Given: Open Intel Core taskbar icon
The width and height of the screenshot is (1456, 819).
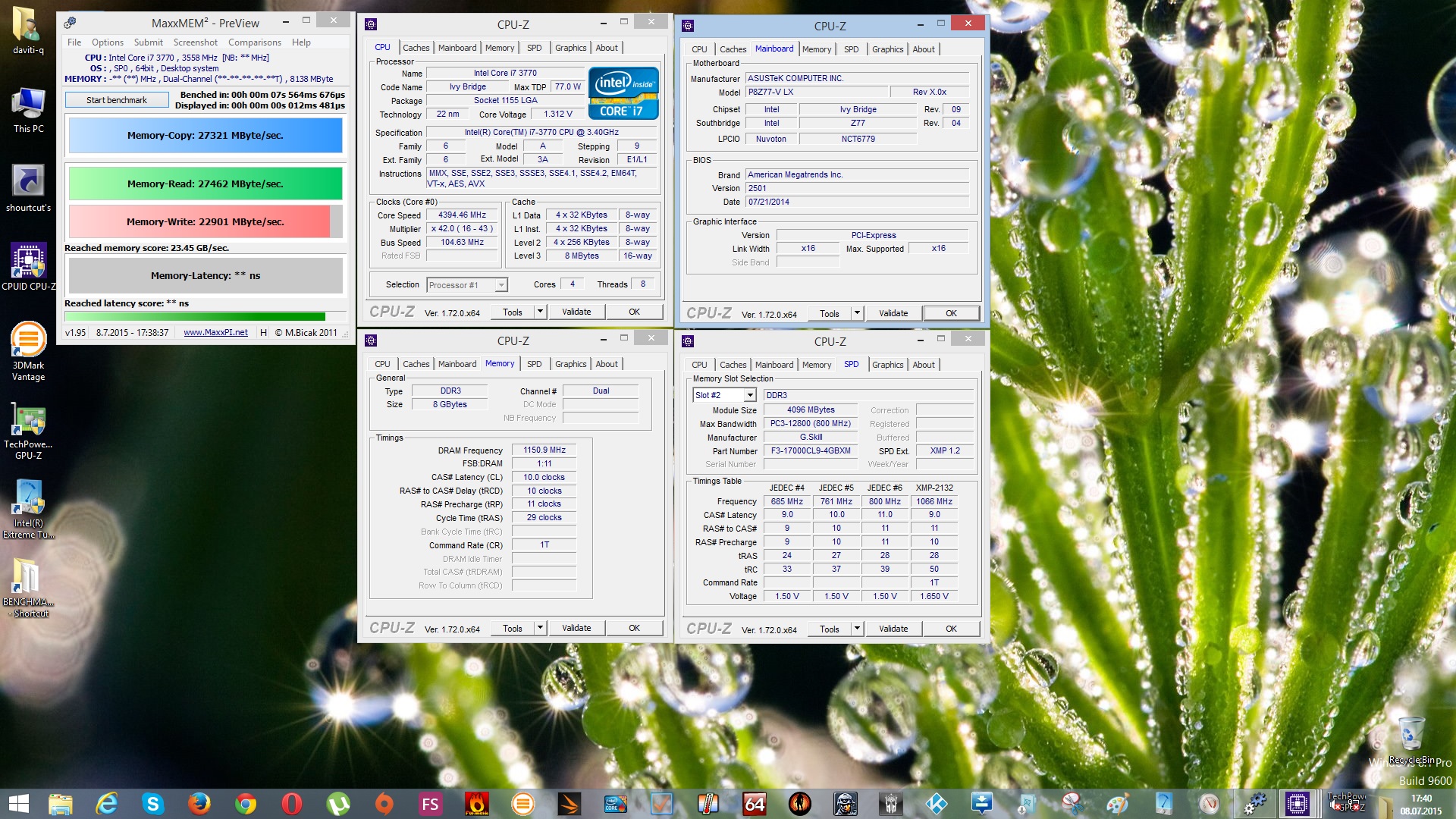Looking at the screenshot, I should [x=615, y=804].
